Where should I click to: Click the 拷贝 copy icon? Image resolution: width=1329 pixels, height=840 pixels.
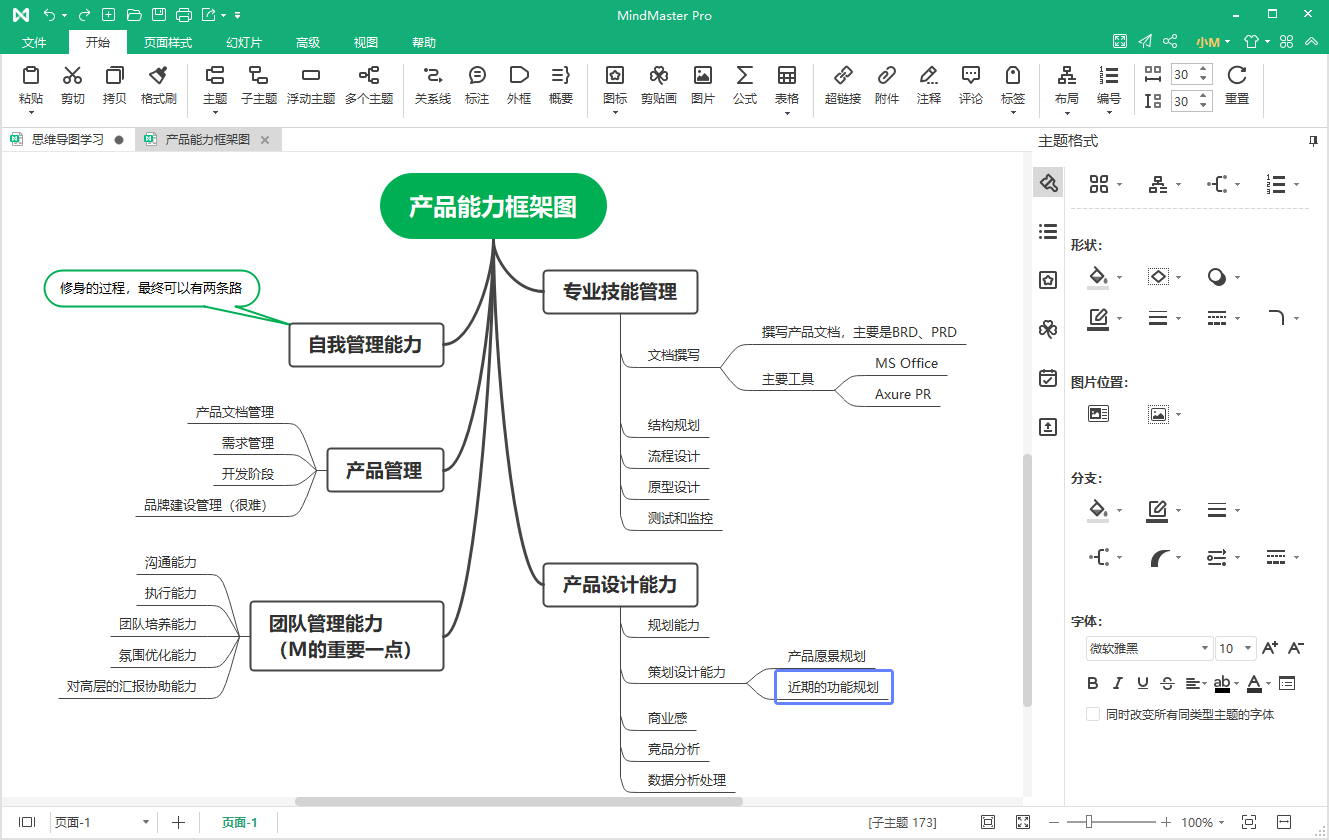115,76
